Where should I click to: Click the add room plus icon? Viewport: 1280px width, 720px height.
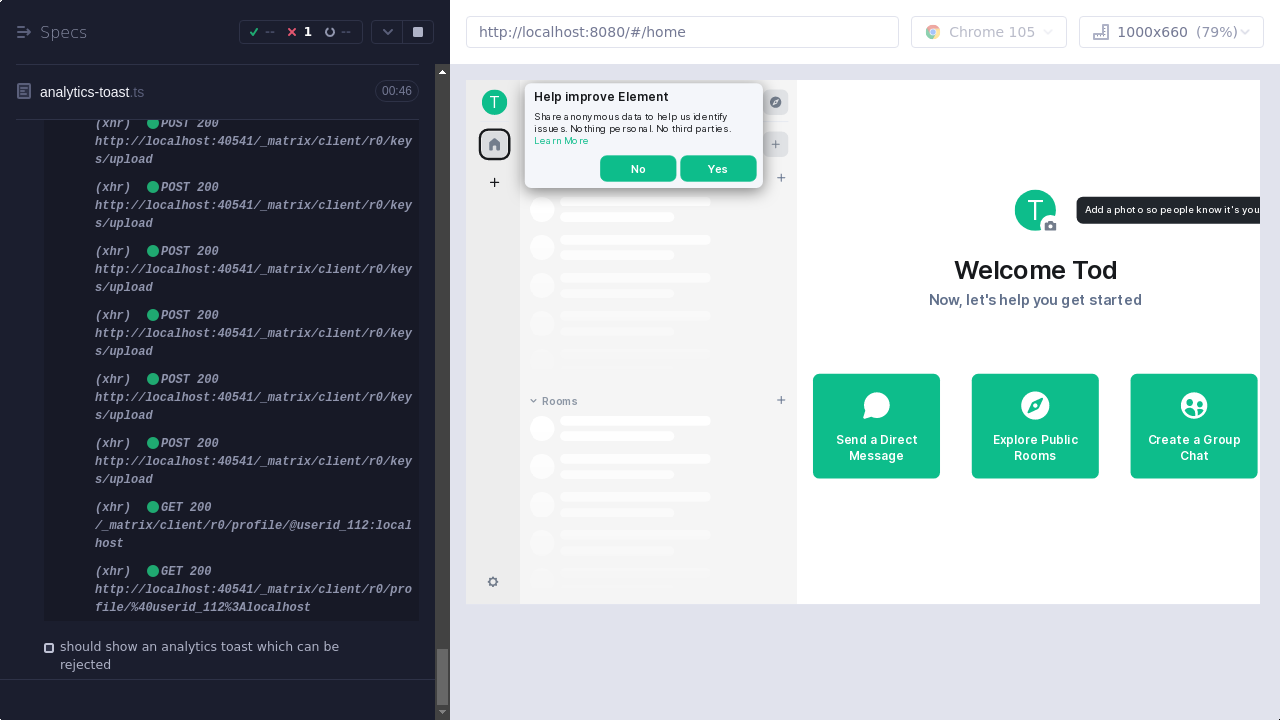pos(781,400)
